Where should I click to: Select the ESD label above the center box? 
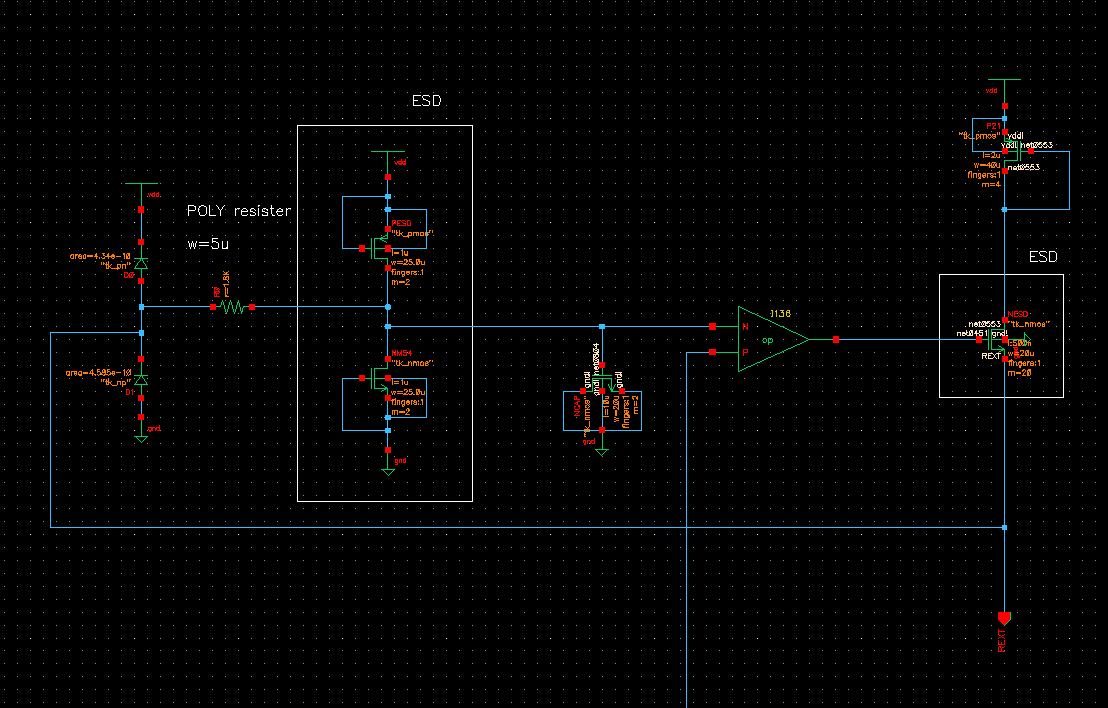tap(427, 101)
